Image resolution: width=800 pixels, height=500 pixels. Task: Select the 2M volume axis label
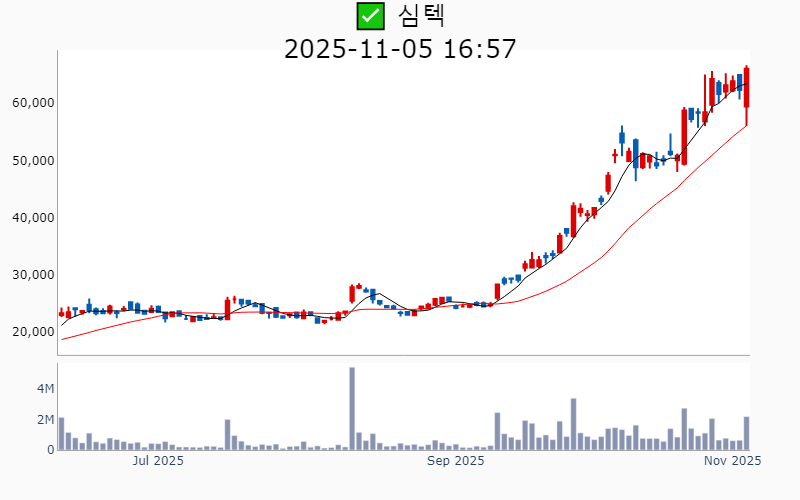click(x=45, y=419)
